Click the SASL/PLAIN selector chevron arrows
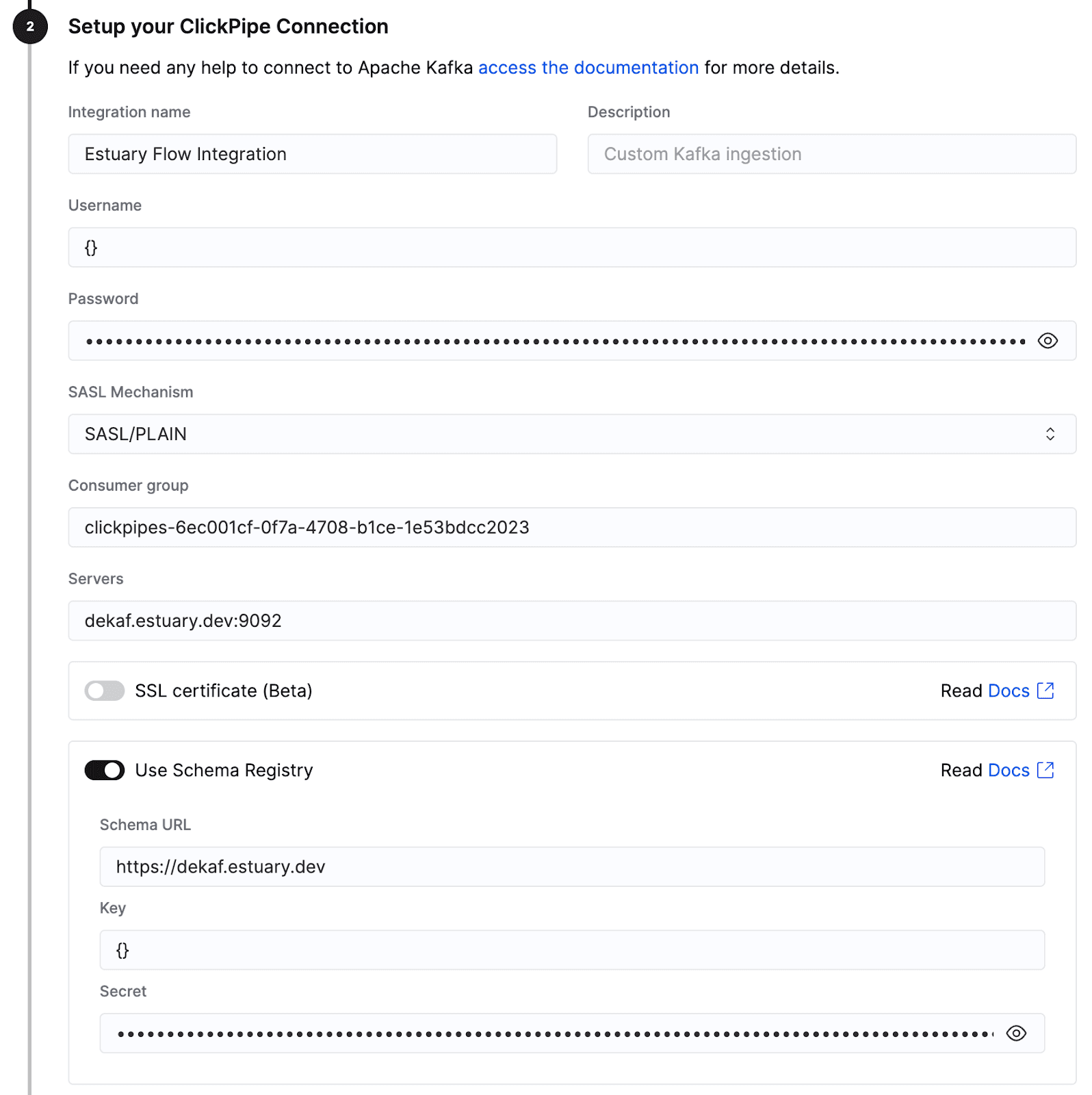The image size is (1092, 1095). tap(1050, 434)
